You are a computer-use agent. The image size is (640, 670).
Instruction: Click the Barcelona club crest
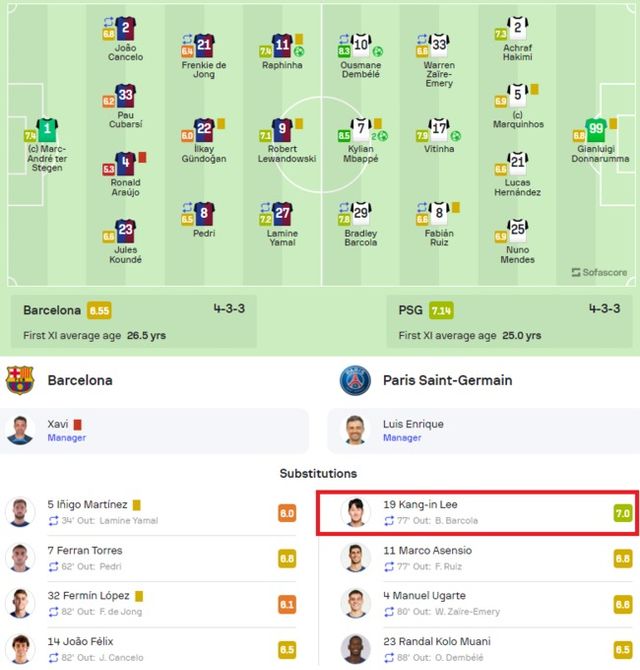[20, 380]
